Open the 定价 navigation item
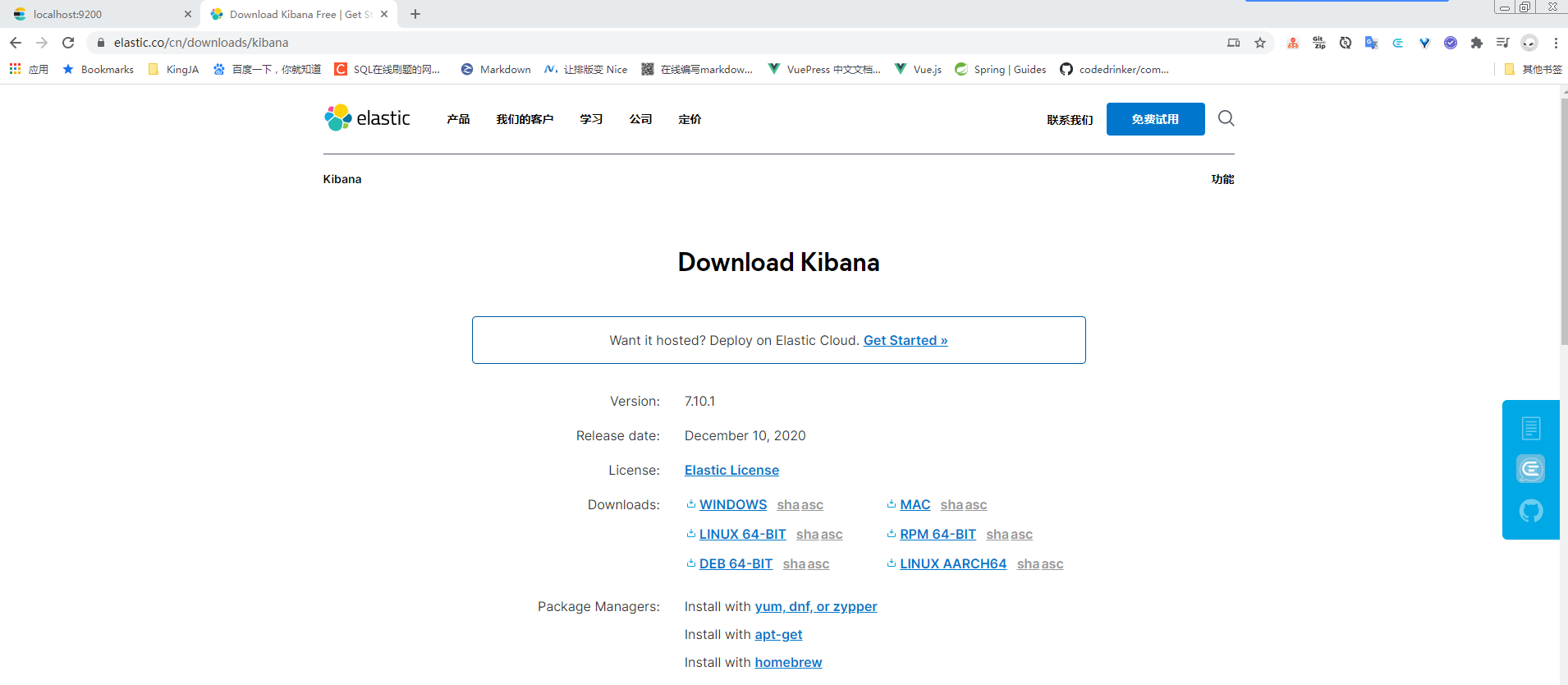 (690, 119)
